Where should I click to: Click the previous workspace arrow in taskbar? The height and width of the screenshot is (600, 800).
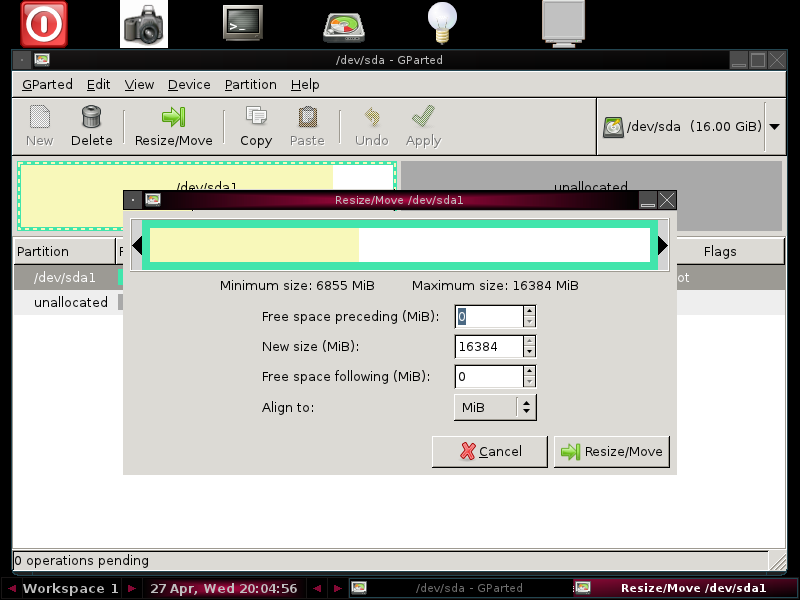pos(11,588)
